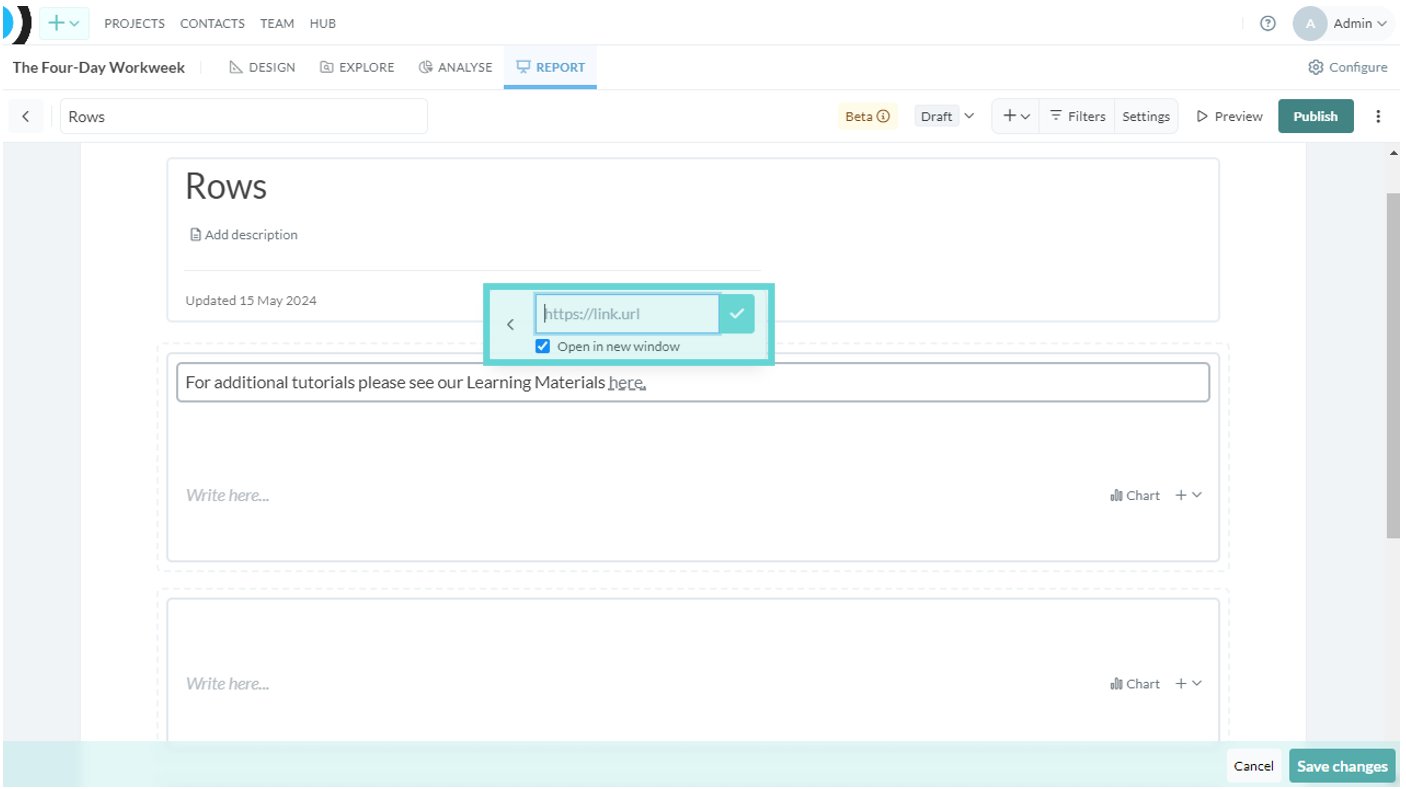Focus the link URL input field
Screen dimensions: 1406x789
click(627, 314)
